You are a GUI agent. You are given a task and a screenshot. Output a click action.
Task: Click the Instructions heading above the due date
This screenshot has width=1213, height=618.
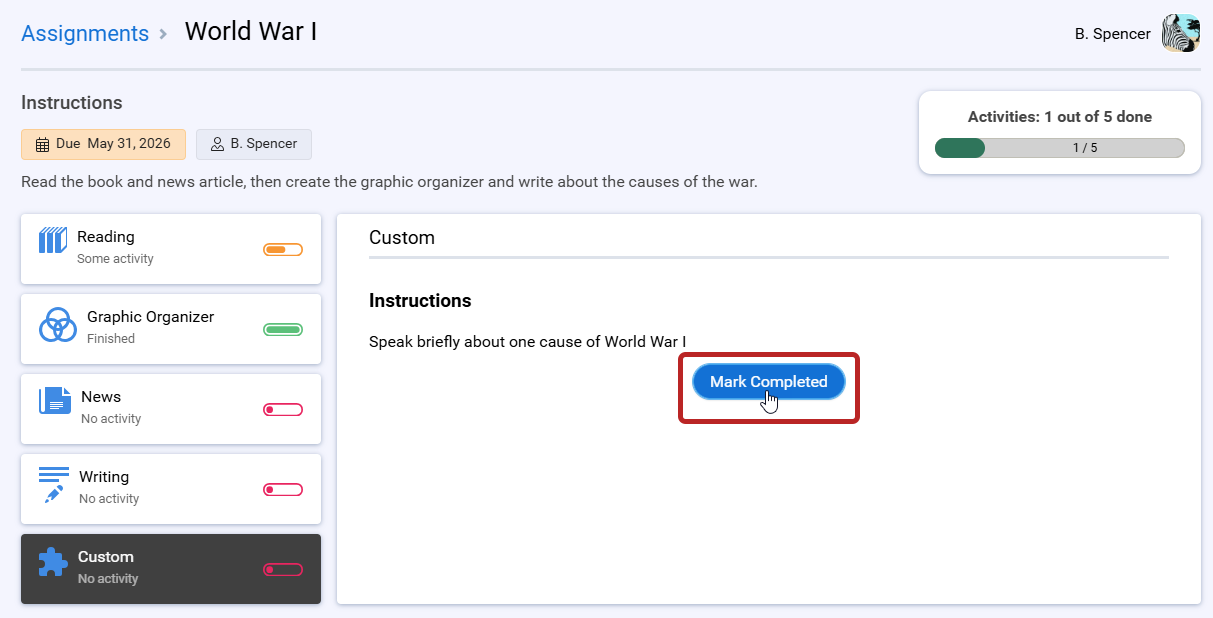72,103
